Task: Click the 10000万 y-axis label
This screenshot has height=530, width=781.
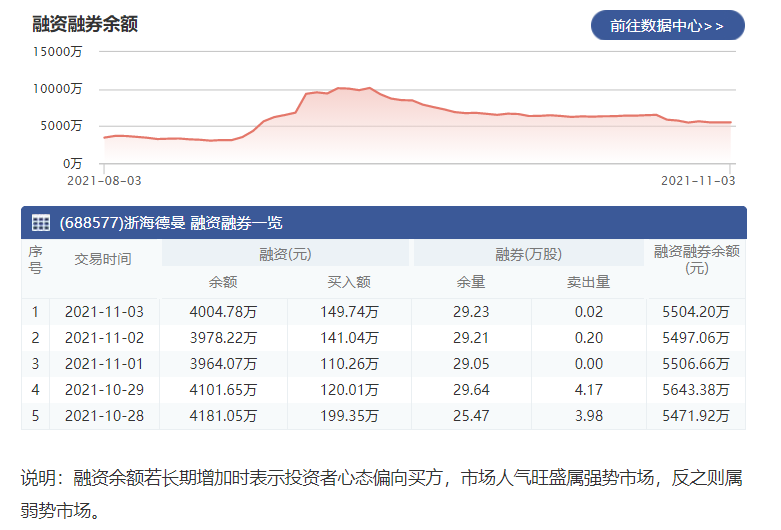Action: coord(57,89)
